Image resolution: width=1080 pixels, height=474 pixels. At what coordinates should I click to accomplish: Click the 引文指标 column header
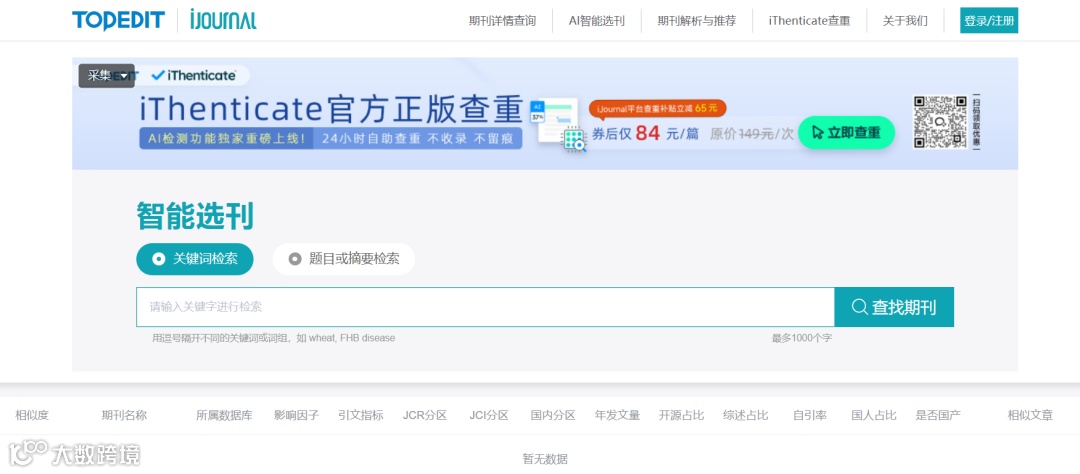[361, 415]
